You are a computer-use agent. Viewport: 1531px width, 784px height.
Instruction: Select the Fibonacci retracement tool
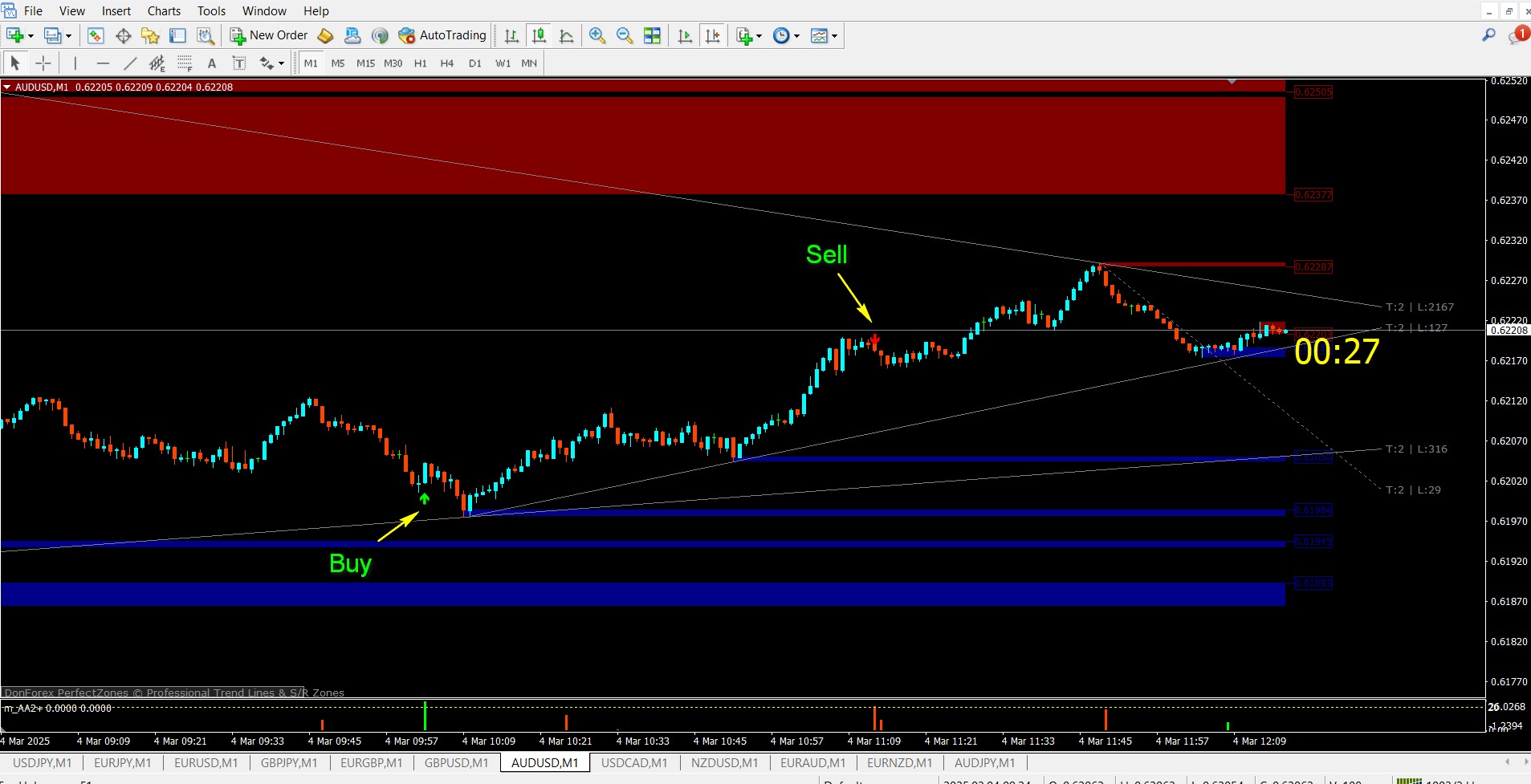pos(185,63)
